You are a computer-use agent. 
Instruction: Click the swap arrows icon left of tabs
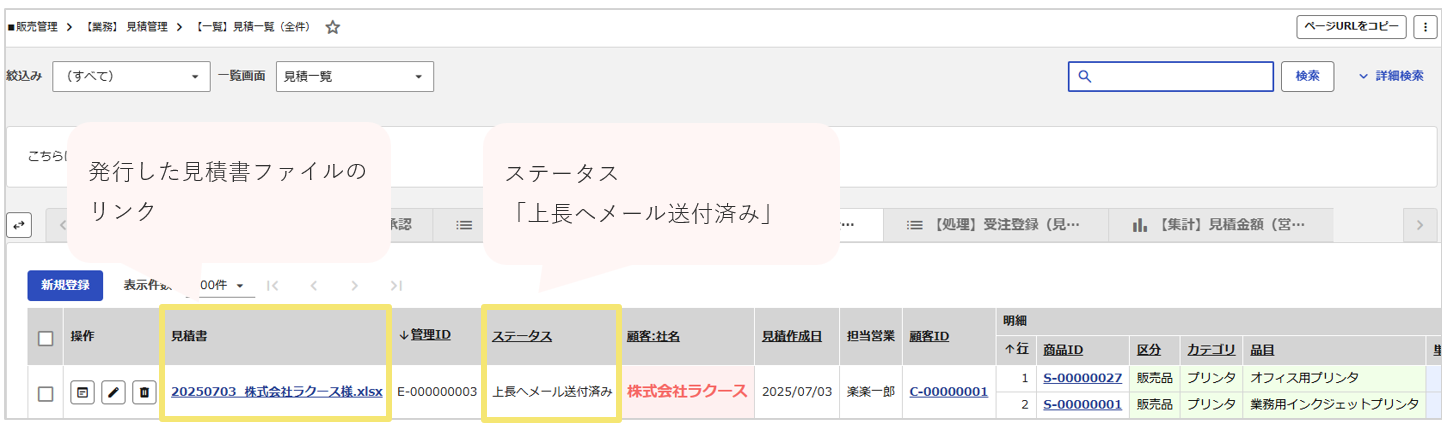[x=19, y=226]
